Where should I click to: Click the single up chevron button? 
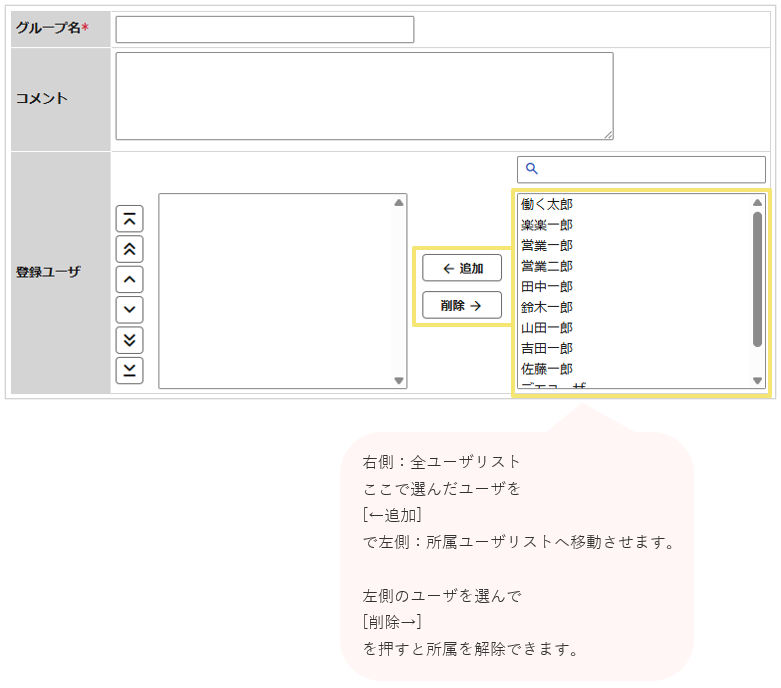click(130, 279)
